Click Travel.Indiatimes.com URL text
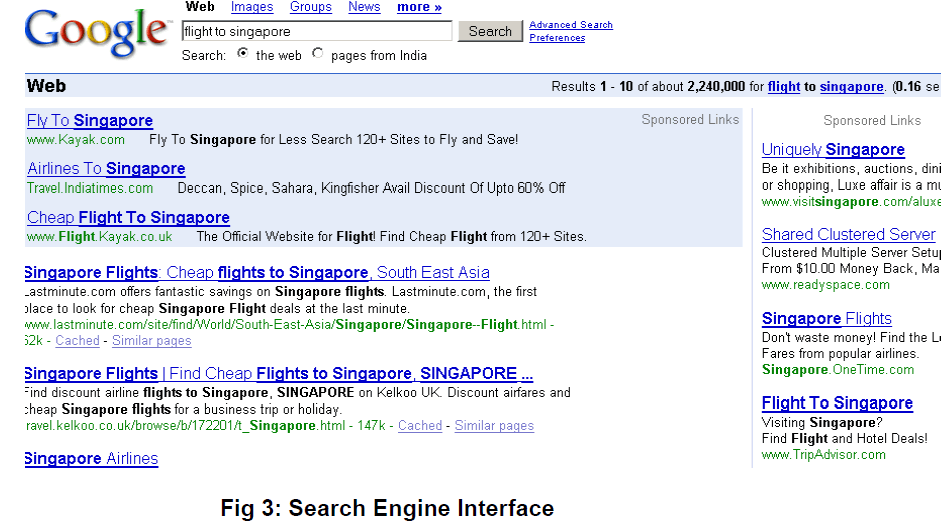The width and height of the screenshot is (948, 526). coord(90,188)
